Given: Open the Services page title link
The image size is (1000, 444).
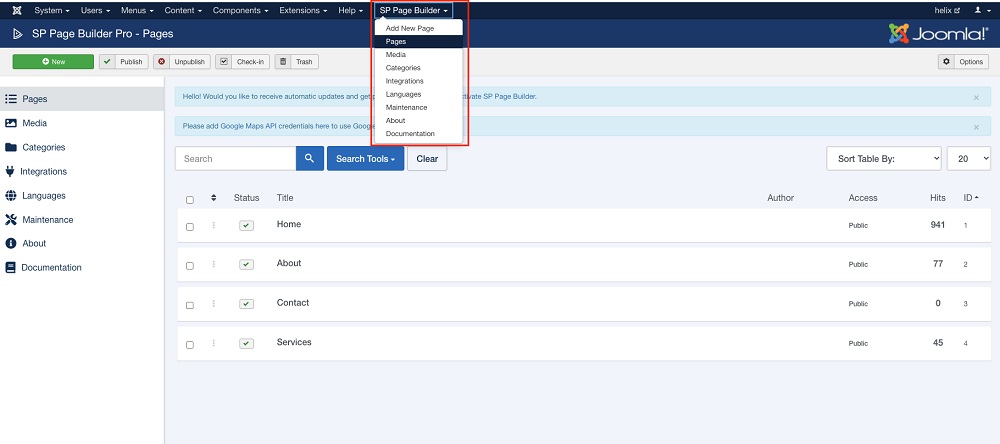Looking at the screenshot, I should pos(294,342).
